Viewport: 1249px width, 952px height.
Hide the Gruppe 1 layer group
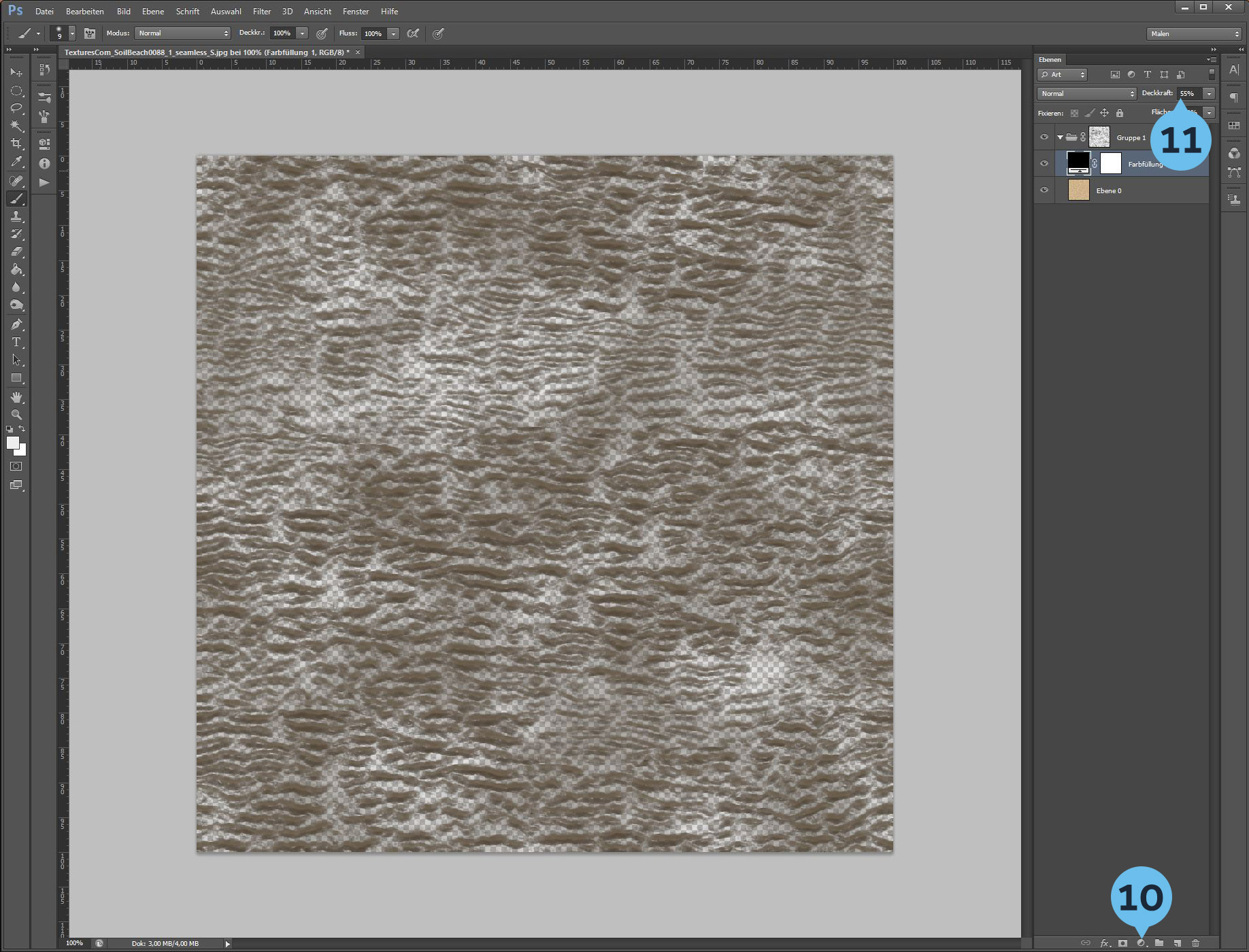[1044, 137]
